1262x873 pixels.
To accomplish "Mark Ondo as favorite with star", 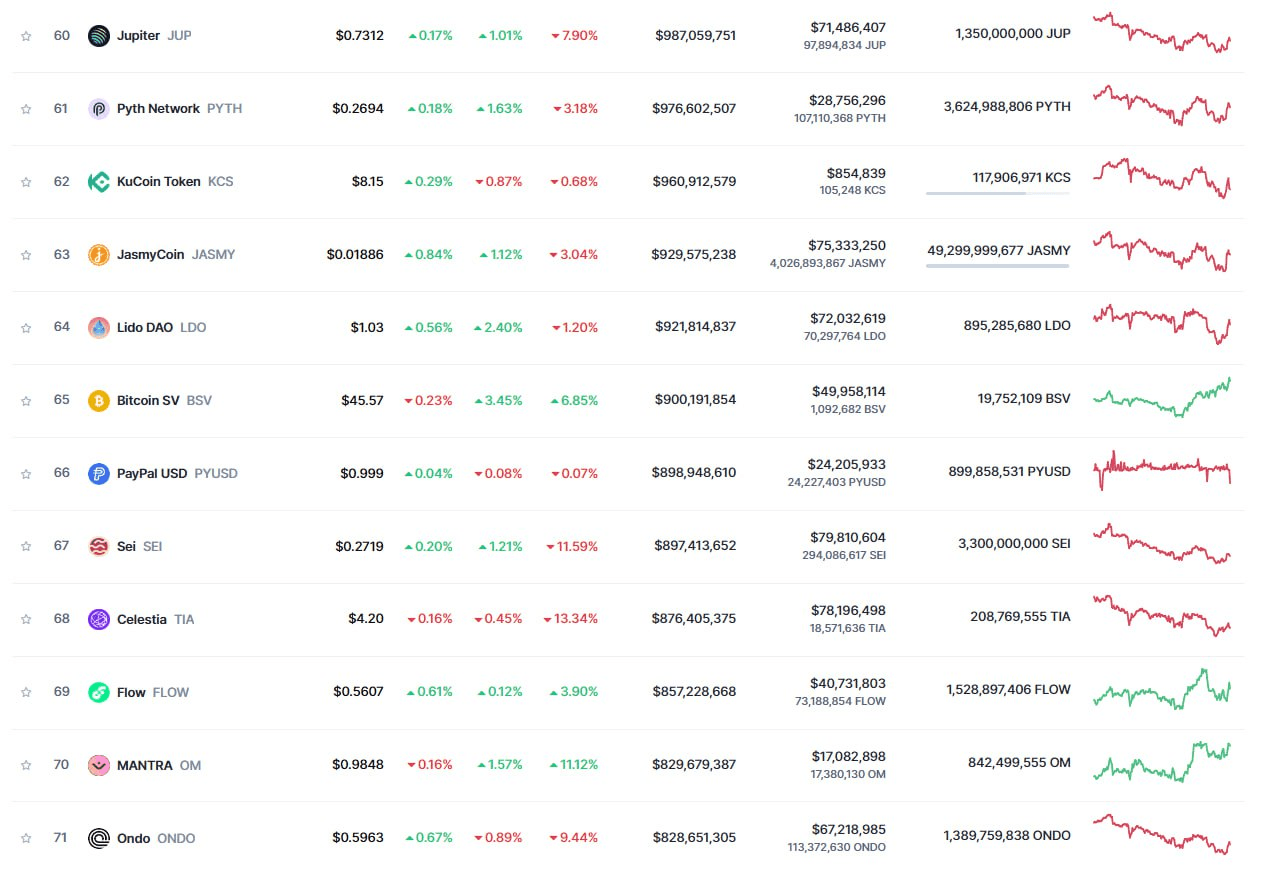I will (x=26, y=839).
